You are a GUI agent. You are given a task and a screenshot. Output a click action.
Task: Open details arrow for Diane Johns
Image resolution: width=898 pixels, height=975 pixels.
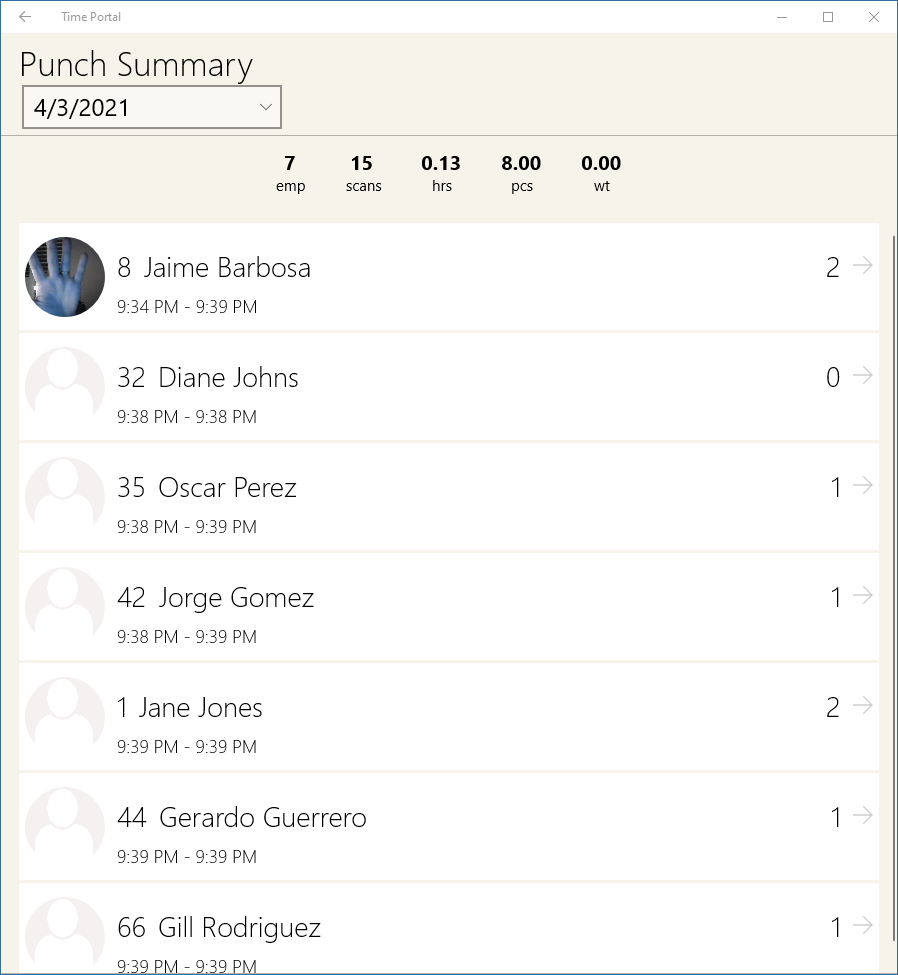(863, 376)
